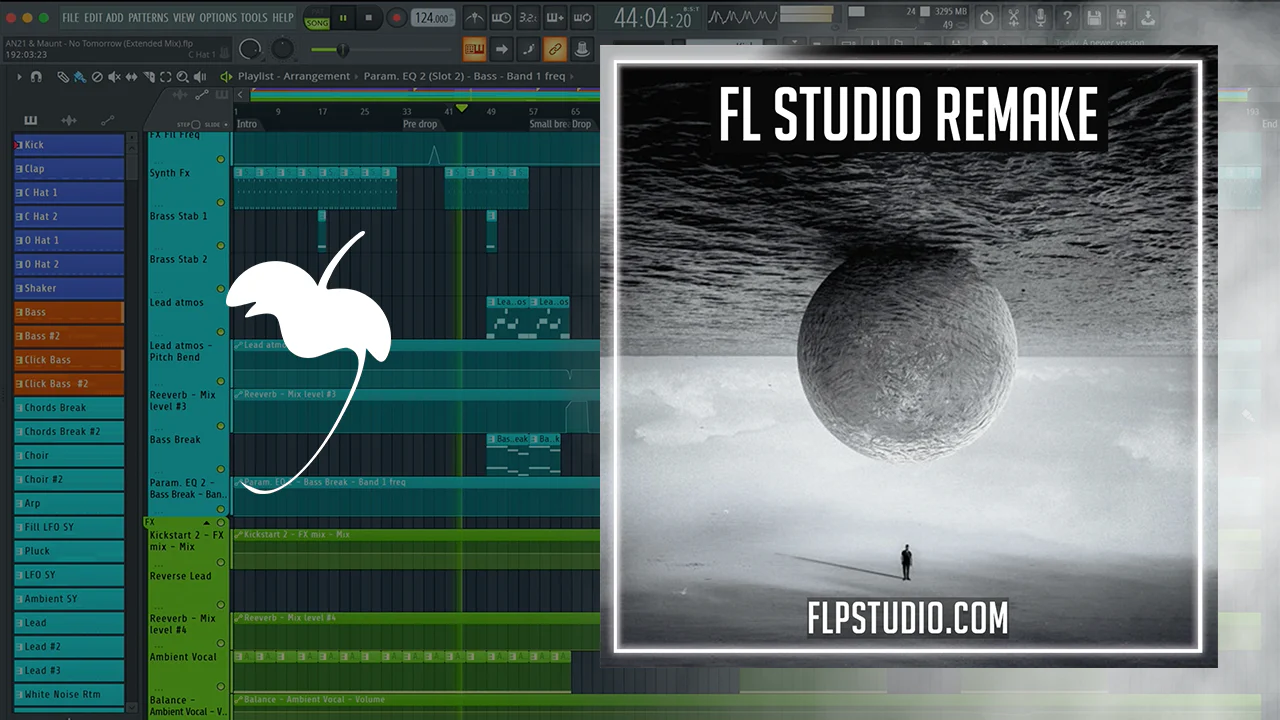Open the HELP menu
Image resolution: width=1280 pixels, height=720 pixels.
[283, 18]
